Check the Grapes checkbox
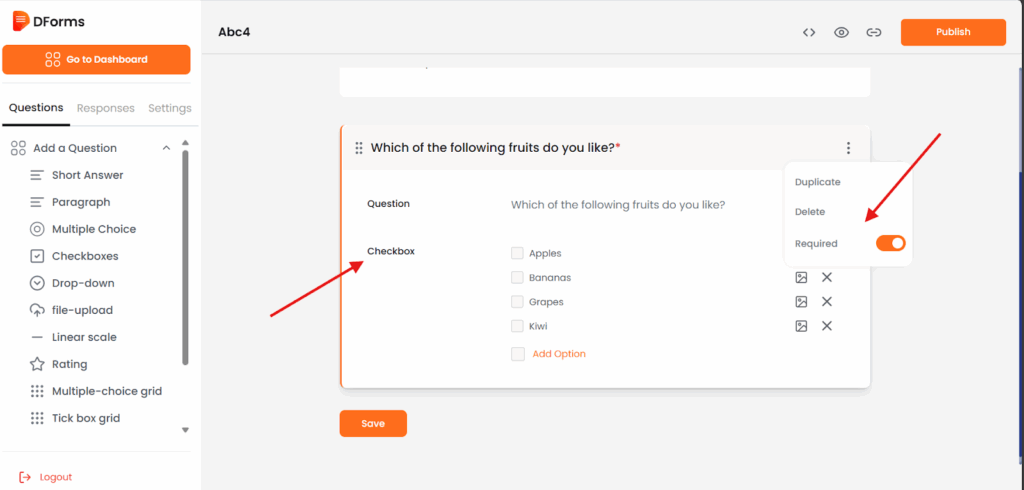The height and width of the screenshot is (490, 1024). pos(518,302)
